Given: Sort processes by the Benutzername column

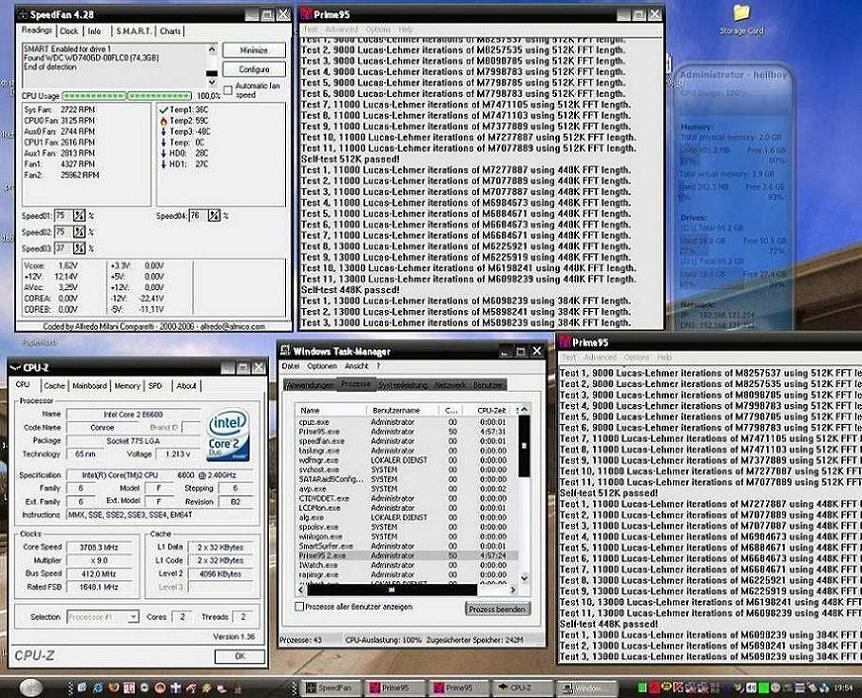Looking at the screenshot, I should tap(402, 410).
